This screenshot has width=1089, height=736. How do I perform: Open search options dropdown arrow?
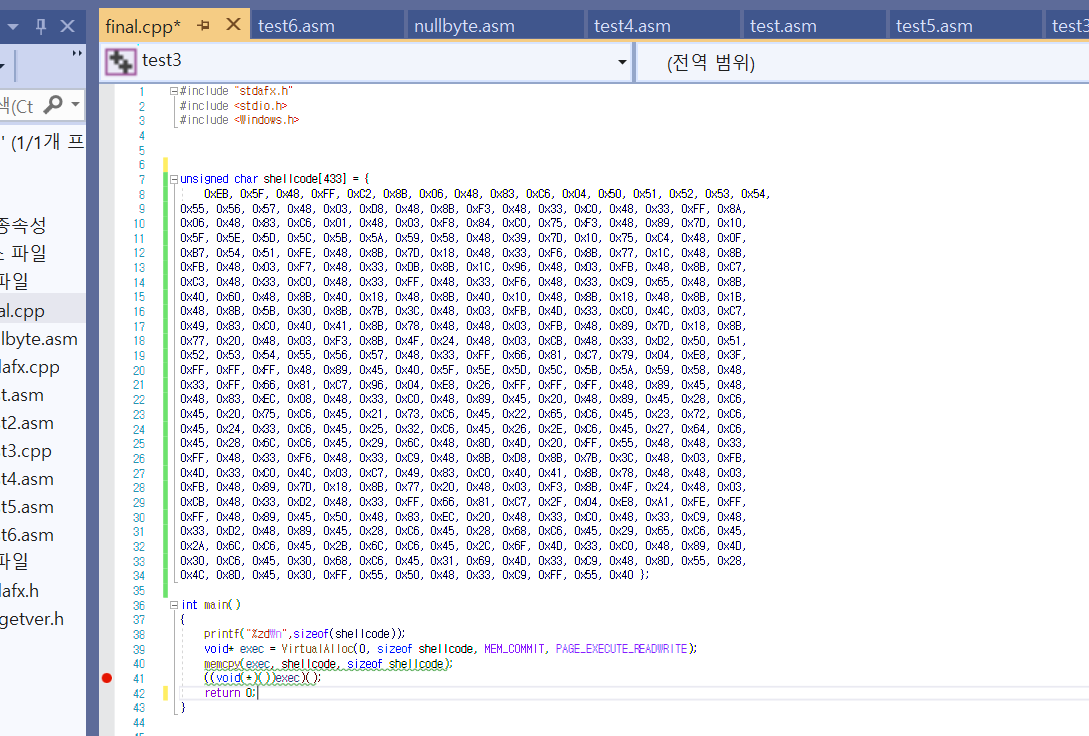tap(75, 105)
